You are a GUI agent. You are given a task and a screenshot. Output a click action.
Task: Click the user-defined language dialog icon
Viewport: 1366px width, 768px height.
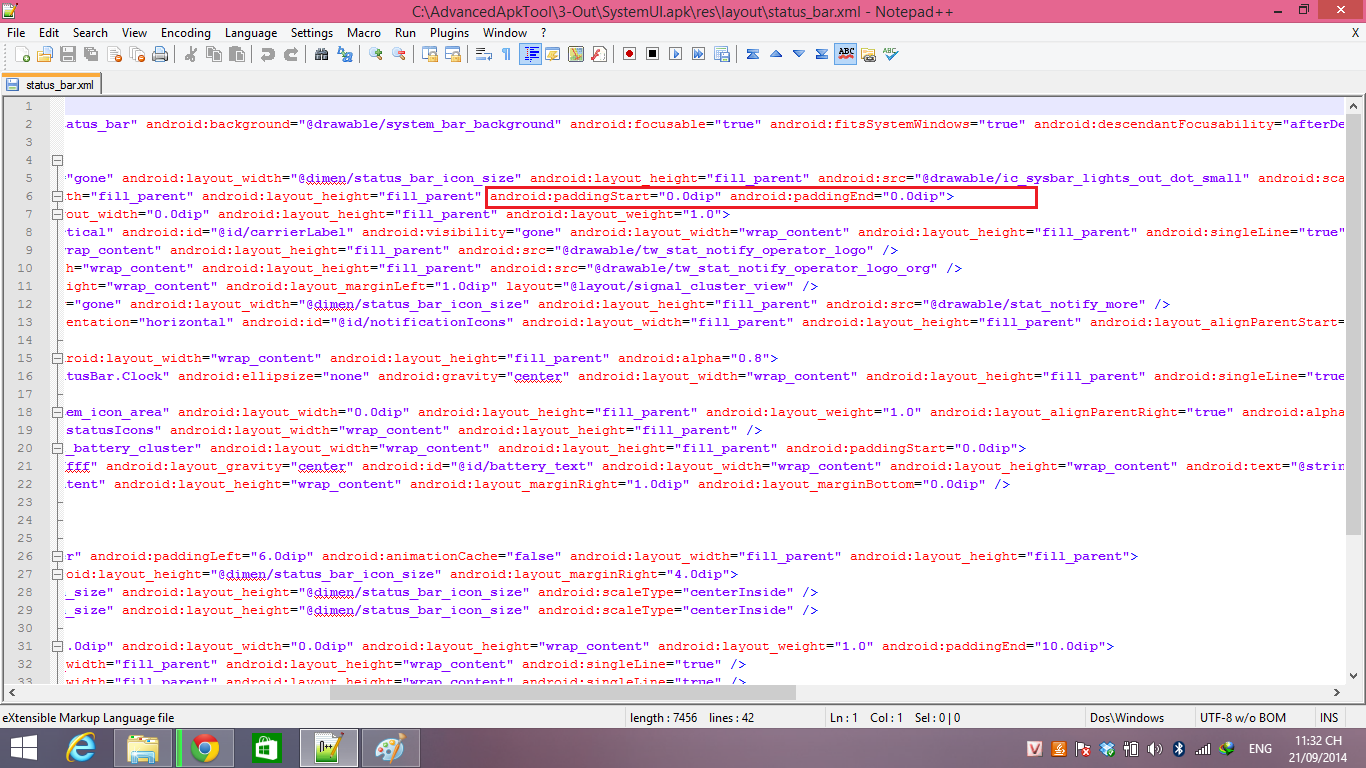(553, 54)
